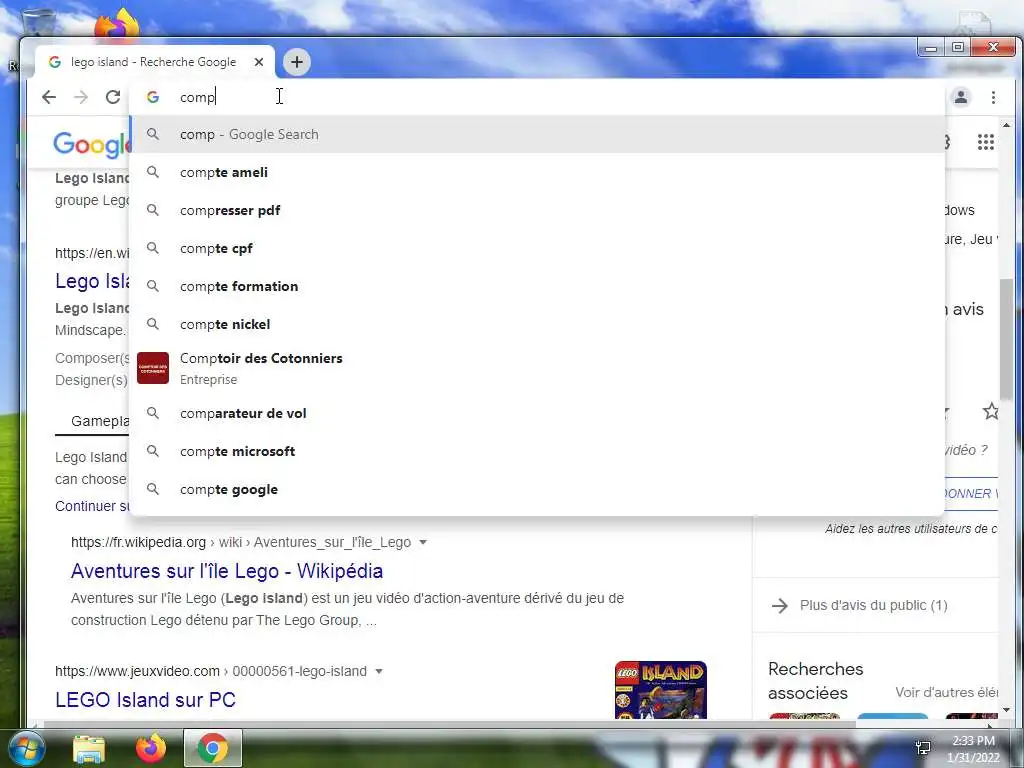Choose Comptoir des Cotonniers Entreprise suggestion
Image resolution: width=1024 pixels, height=768 pixels.
(537, 368)
